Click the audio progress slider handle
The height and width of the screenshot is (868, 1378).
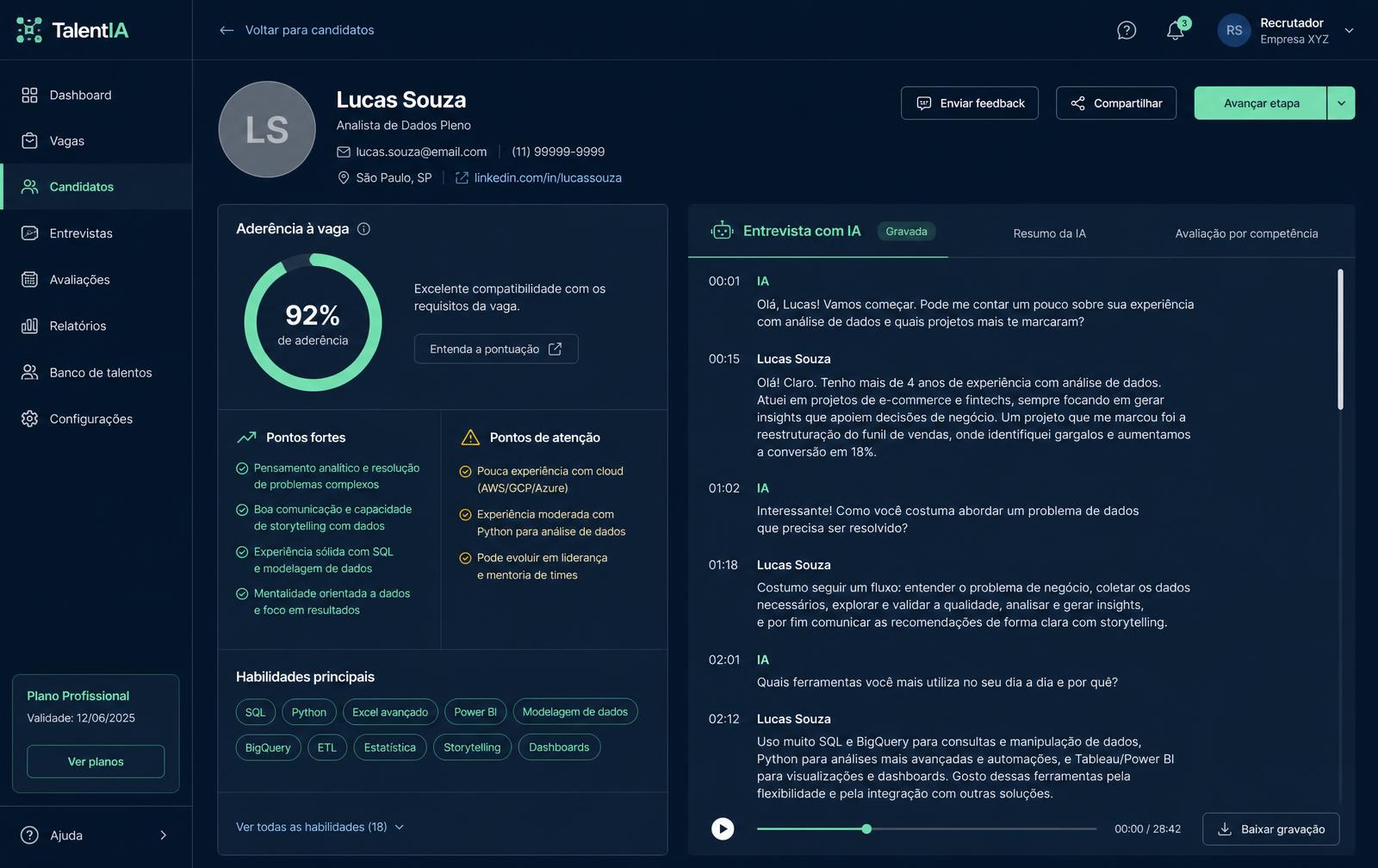[x=866, y=829]
